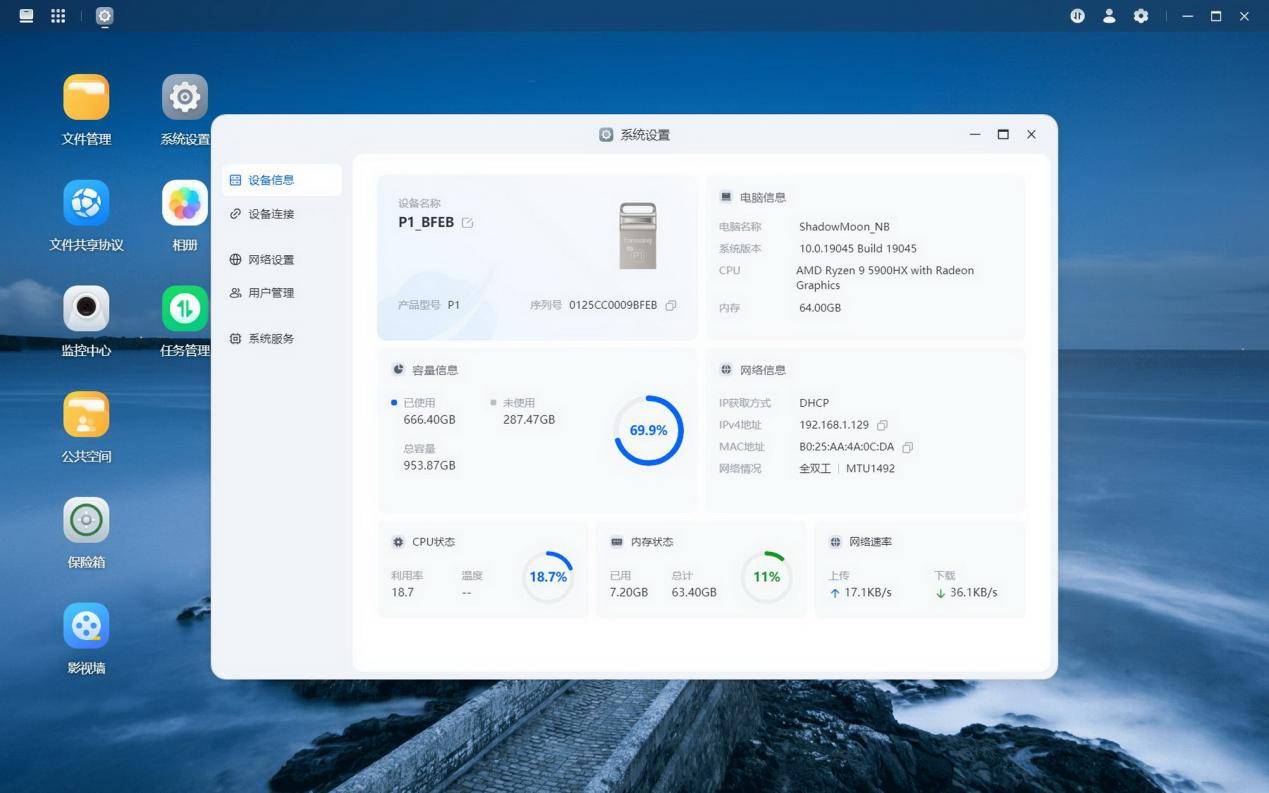The image size is (1269, 793).
Task: Open the app grid launcher icon
Action: 58,16
